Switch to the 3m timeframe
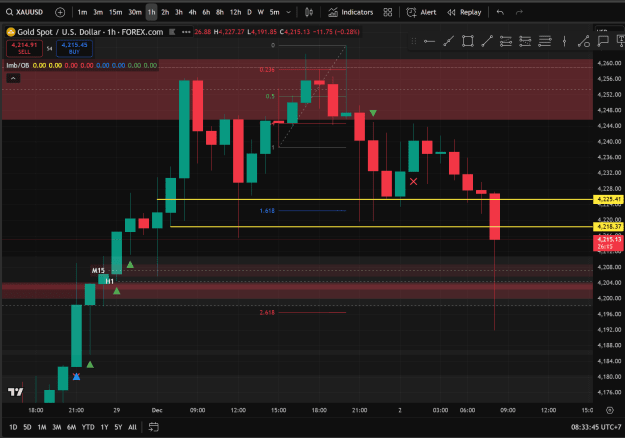The width and height of the screenshot is (625, 438). (x=98, y=12)
